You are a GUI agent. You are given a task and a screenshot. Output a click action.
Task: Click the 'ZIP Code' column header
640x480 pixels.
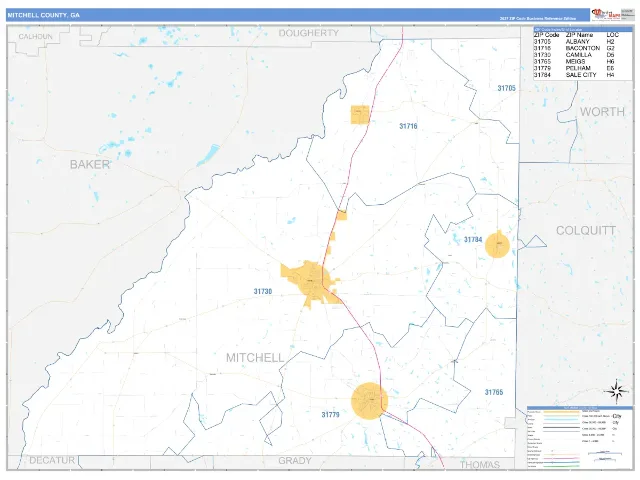[547, 35]
